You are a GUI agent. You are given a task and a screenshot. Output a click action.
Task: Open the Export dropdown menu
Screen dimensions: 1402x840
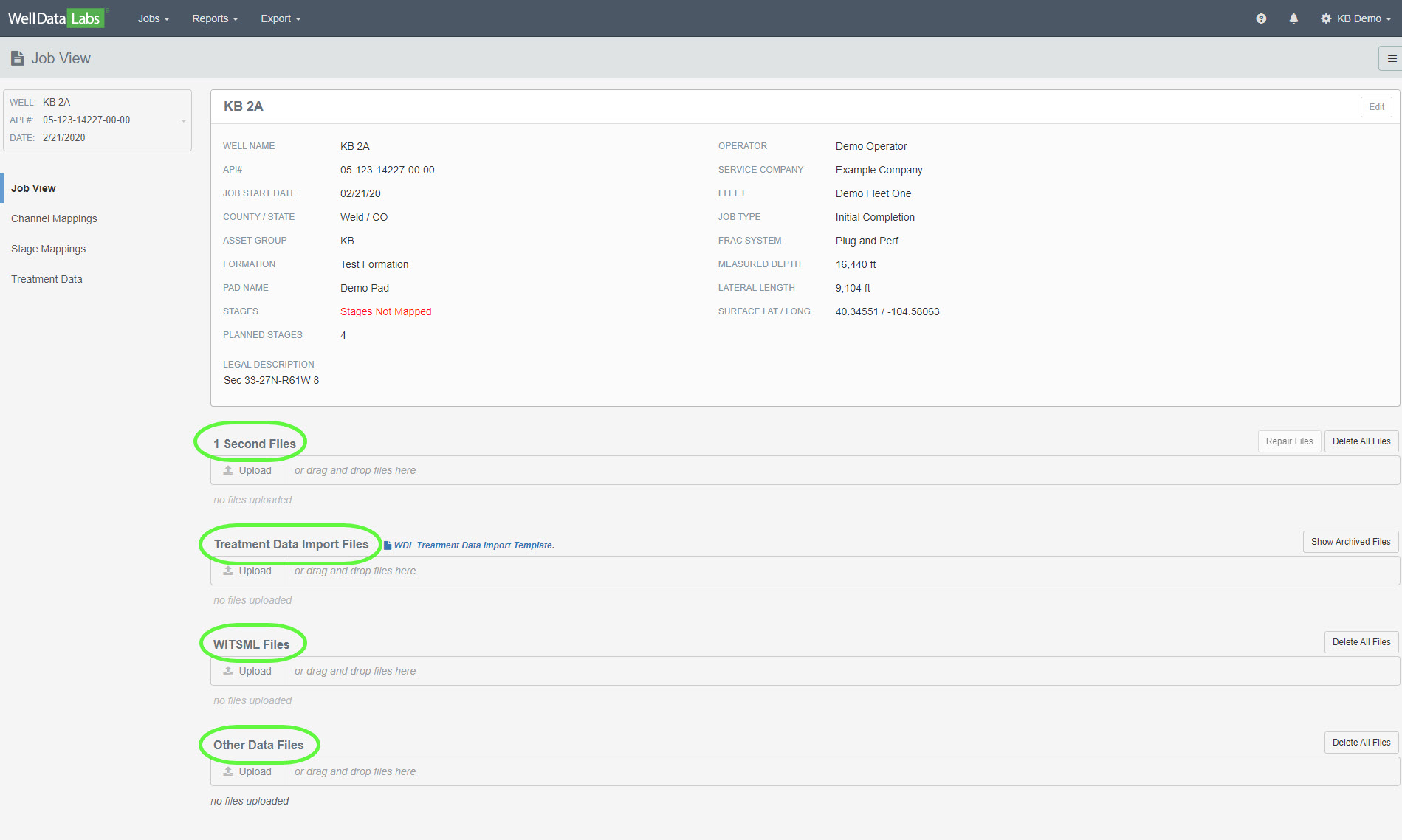280,18
